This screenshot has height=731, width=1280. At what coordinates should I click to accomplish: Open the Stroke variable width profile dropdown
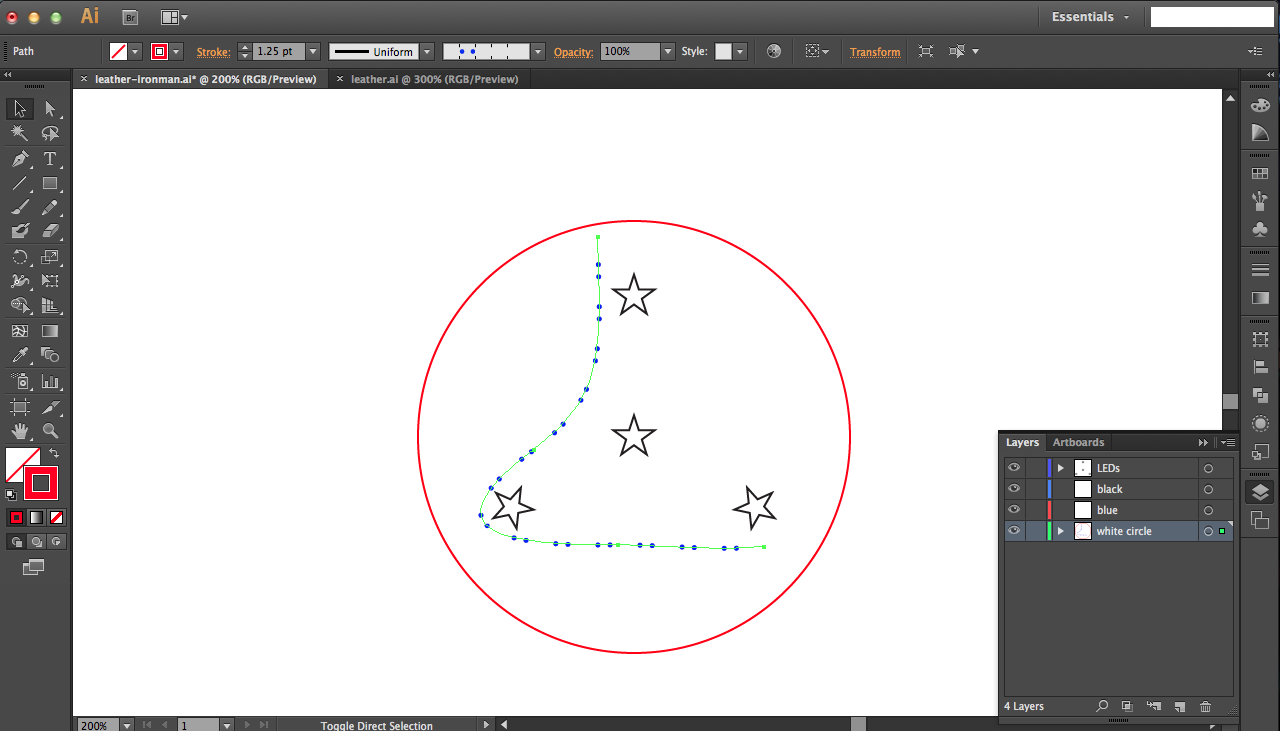pyautogui.click(x=427, y=51)
